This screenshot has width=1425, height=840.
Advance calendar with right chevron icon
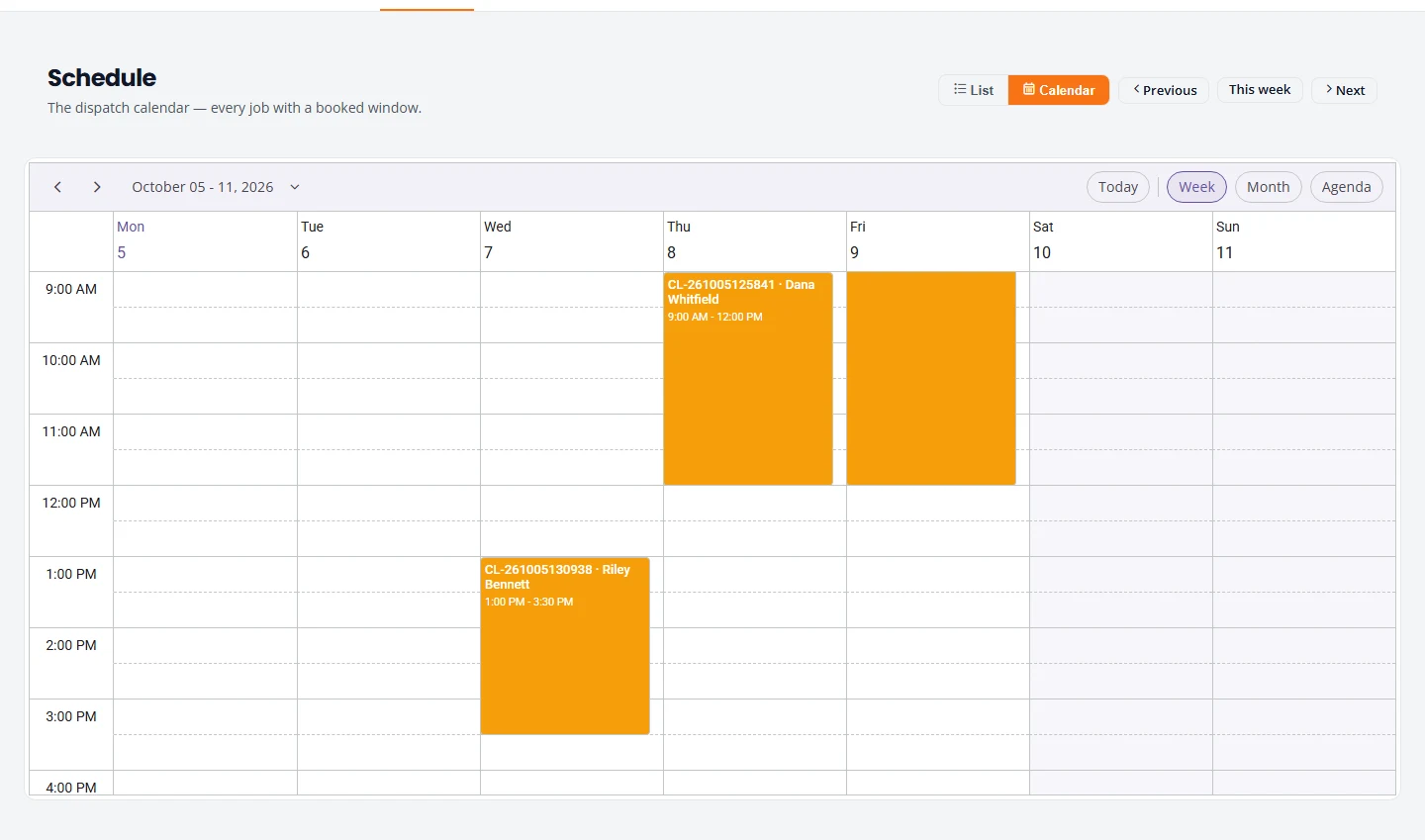pyautogui.click(x=97, y=187)
